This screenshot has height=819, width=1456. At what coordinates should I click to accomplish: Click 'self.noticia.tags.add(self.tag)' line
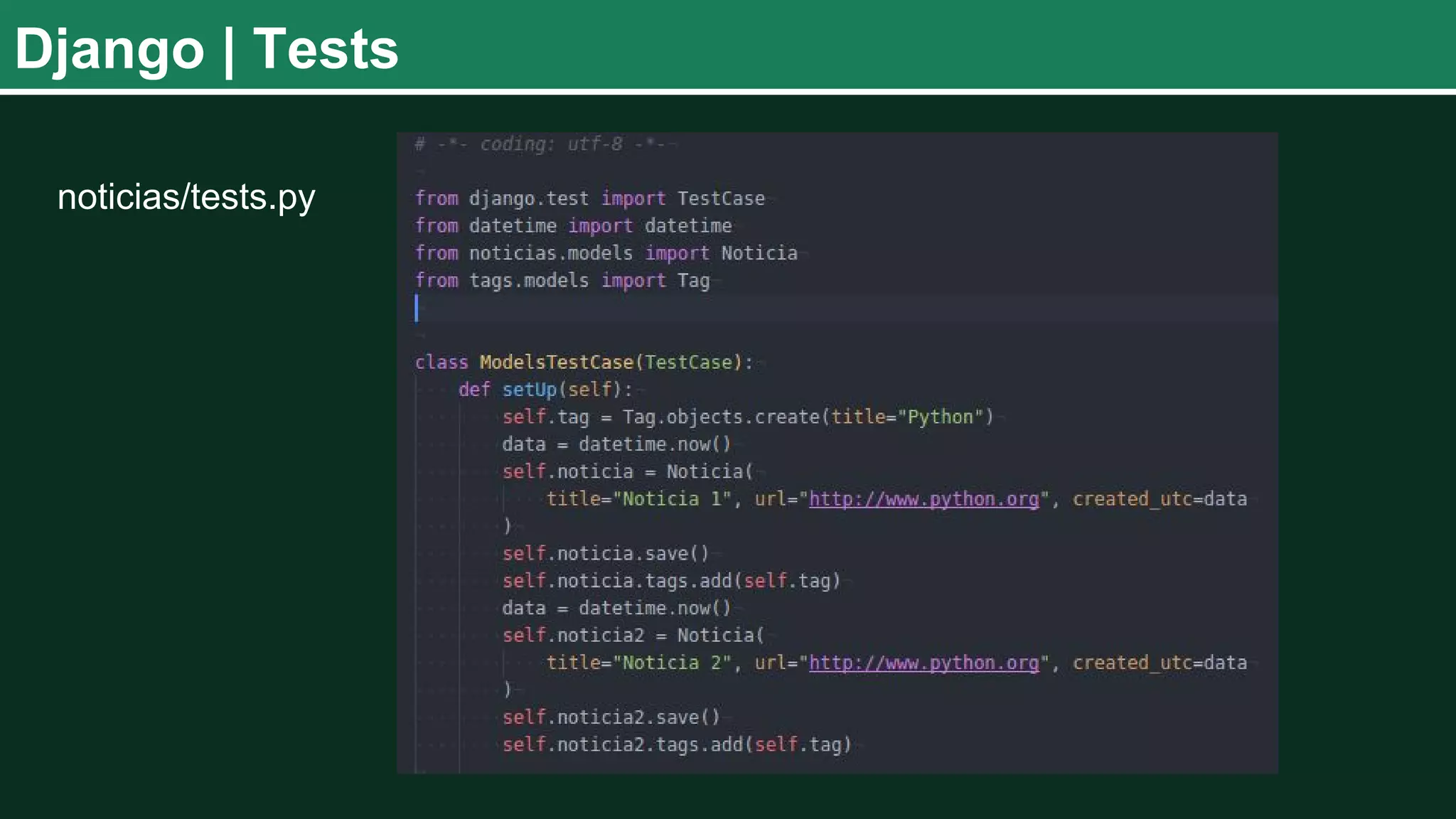672,581
